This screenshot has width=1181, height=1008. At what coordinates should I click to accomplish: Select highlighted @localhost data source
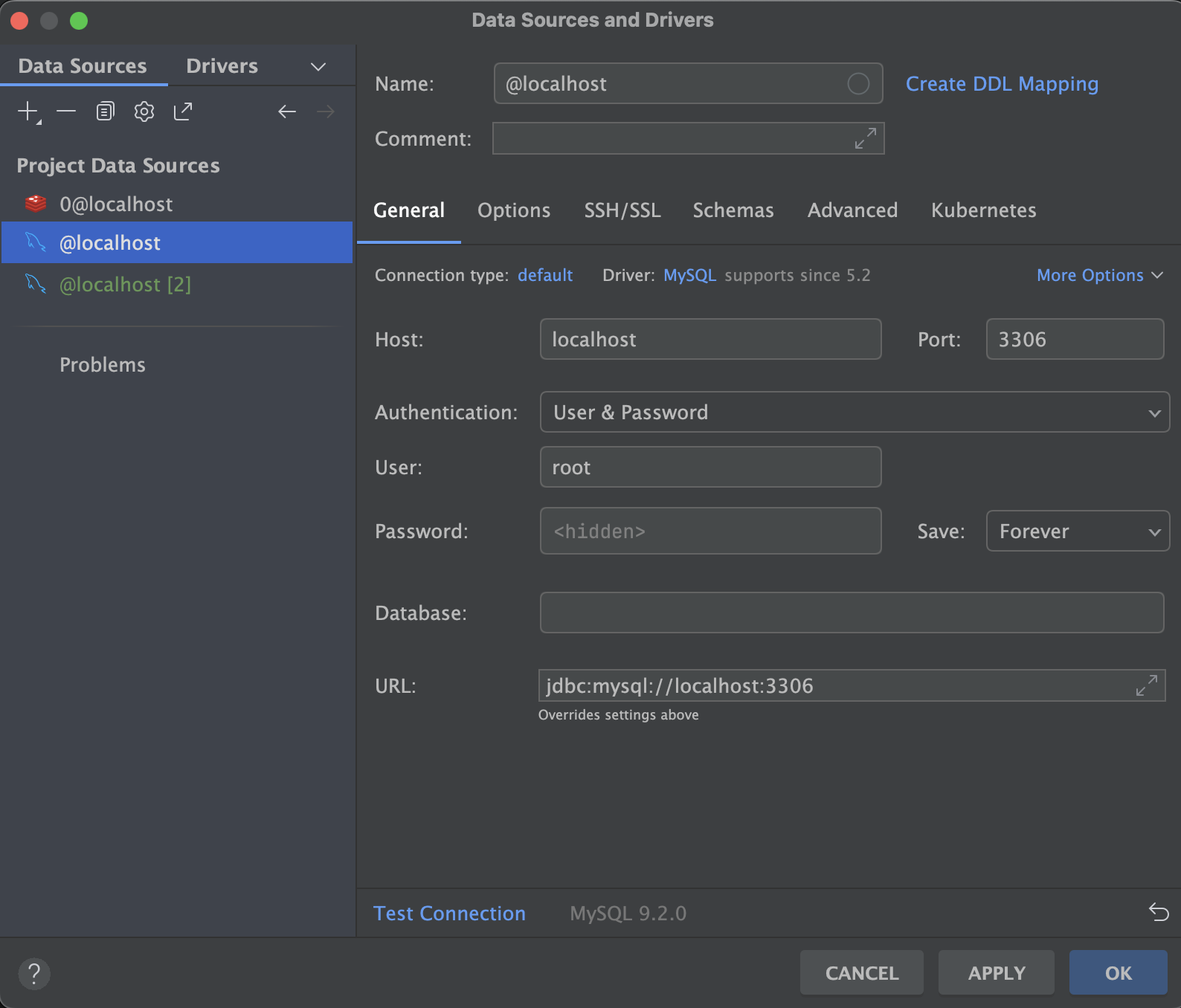pos(177,242)
